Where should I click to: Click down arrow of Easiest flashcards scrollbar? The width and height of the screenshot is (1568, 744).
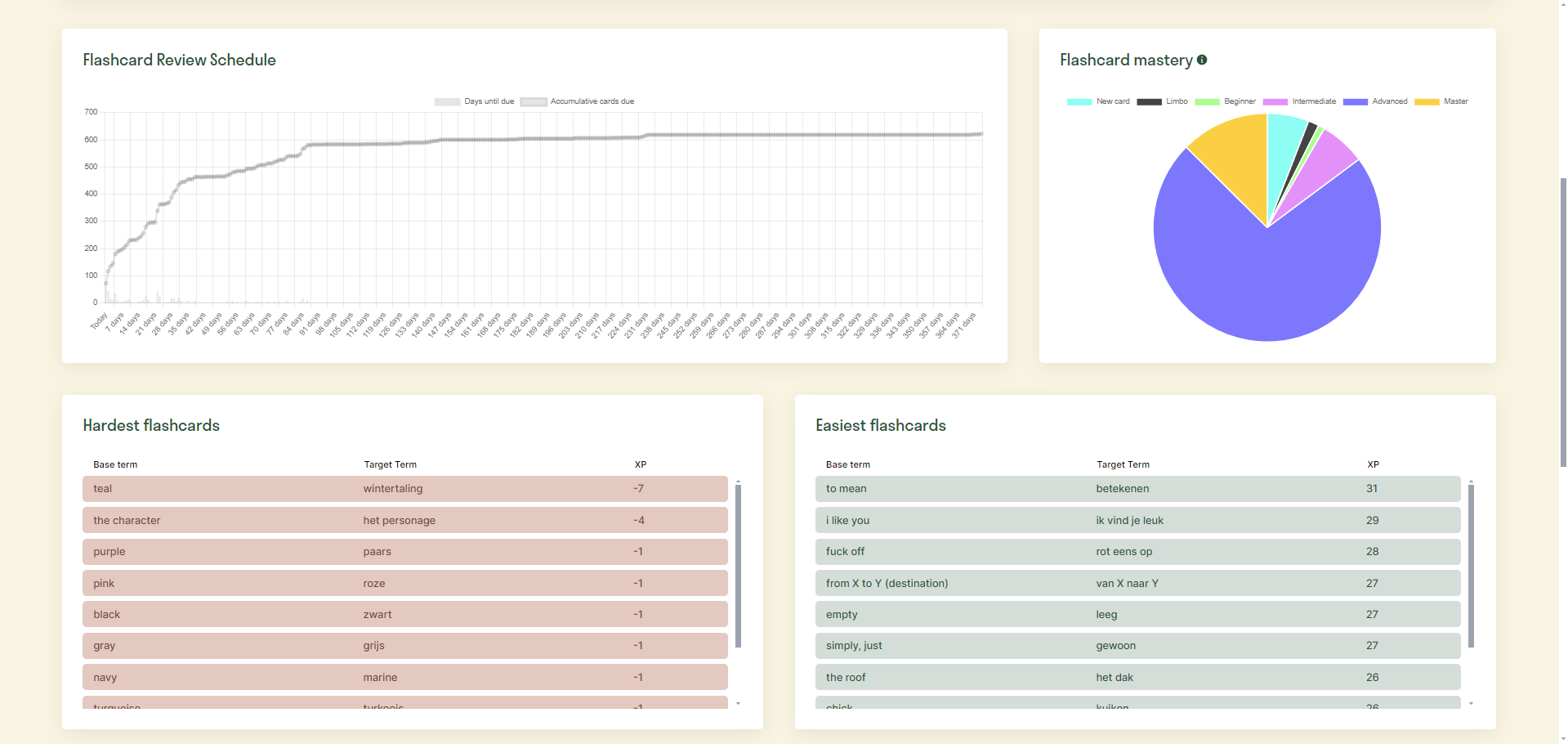pyautogui.click(x=1471, y=703)
